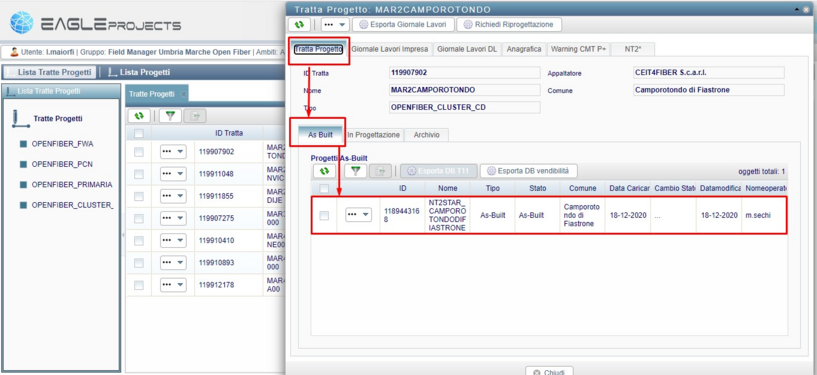Open the Lista Tratte Progetti menu item

[x=50, y=72]
